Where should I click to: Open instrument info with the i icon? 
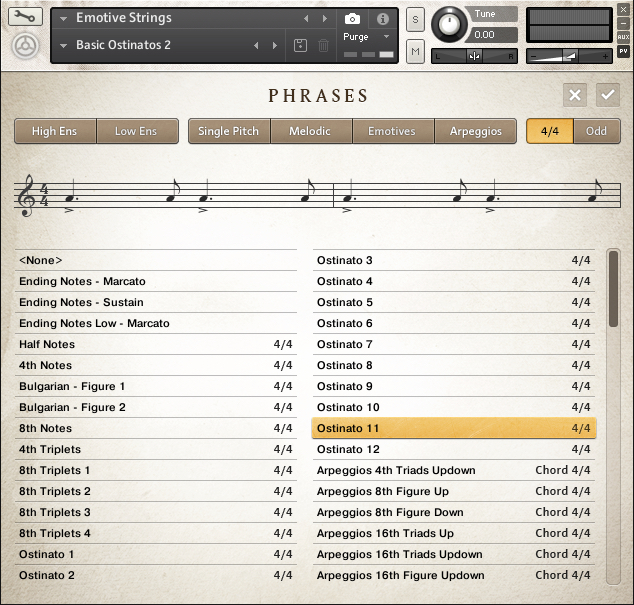coord(383,19)
